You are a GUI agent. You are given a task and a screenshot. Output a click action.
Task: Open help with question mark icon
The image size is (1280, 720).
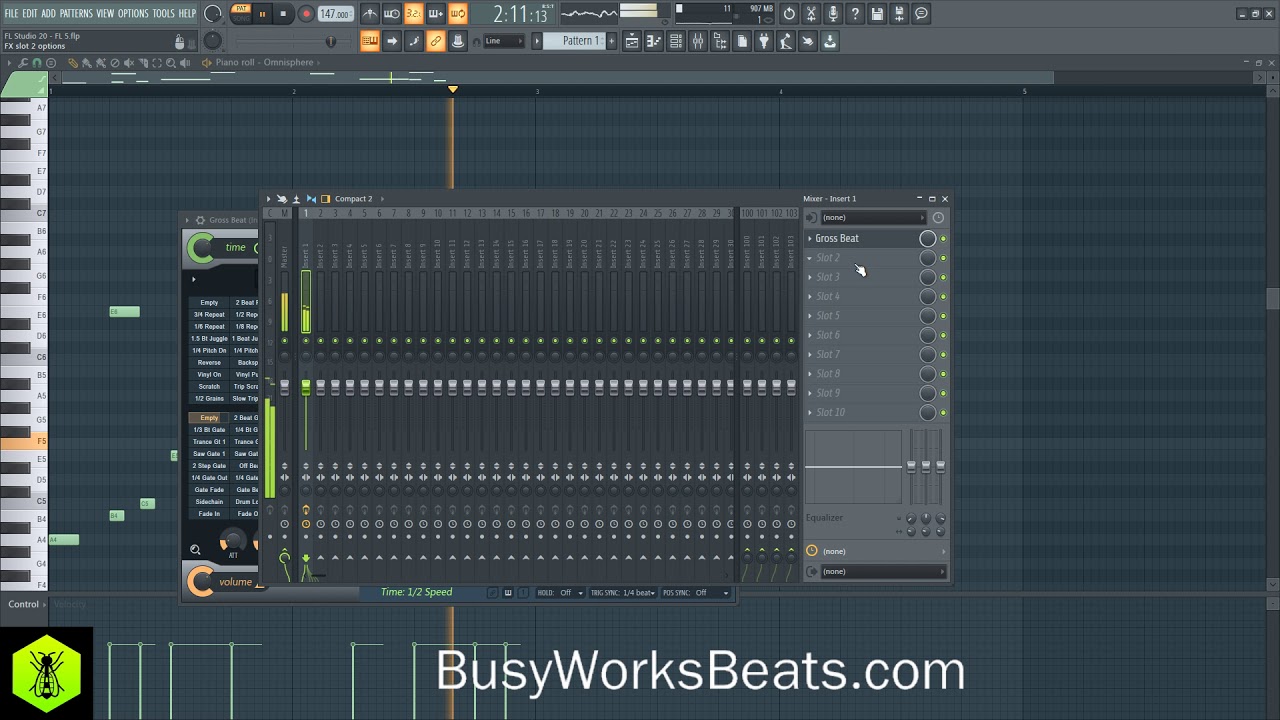tap(855, 14)
